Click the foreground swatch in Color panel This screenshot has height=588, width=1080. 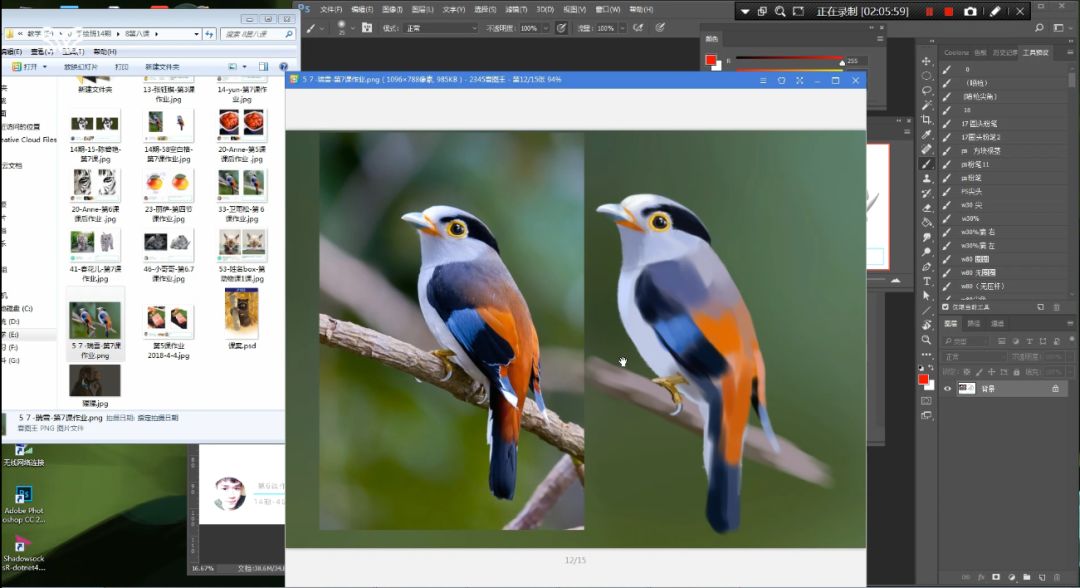(x=711, y=60)
